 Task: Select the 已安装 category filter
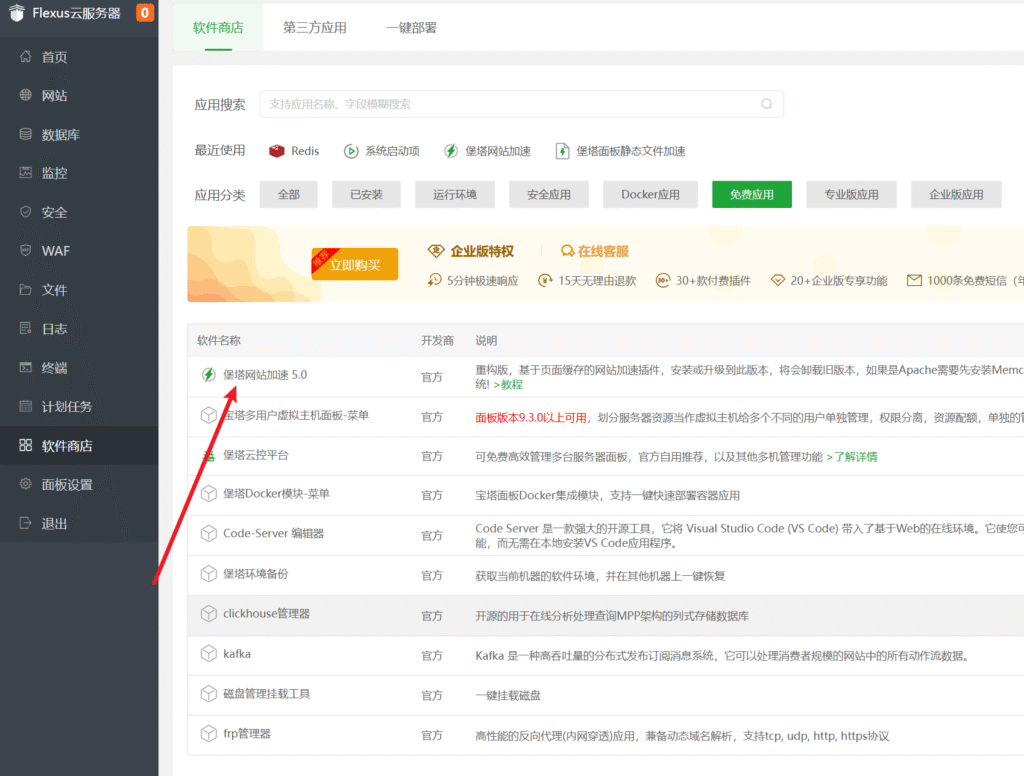tap(366, 194)
